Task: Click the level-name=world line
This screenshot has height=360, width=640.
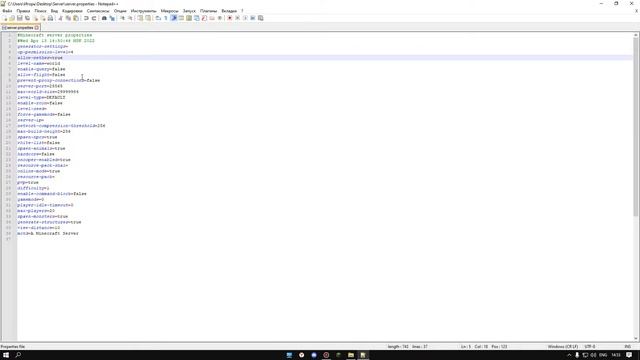Action: [x=38, y=64]
